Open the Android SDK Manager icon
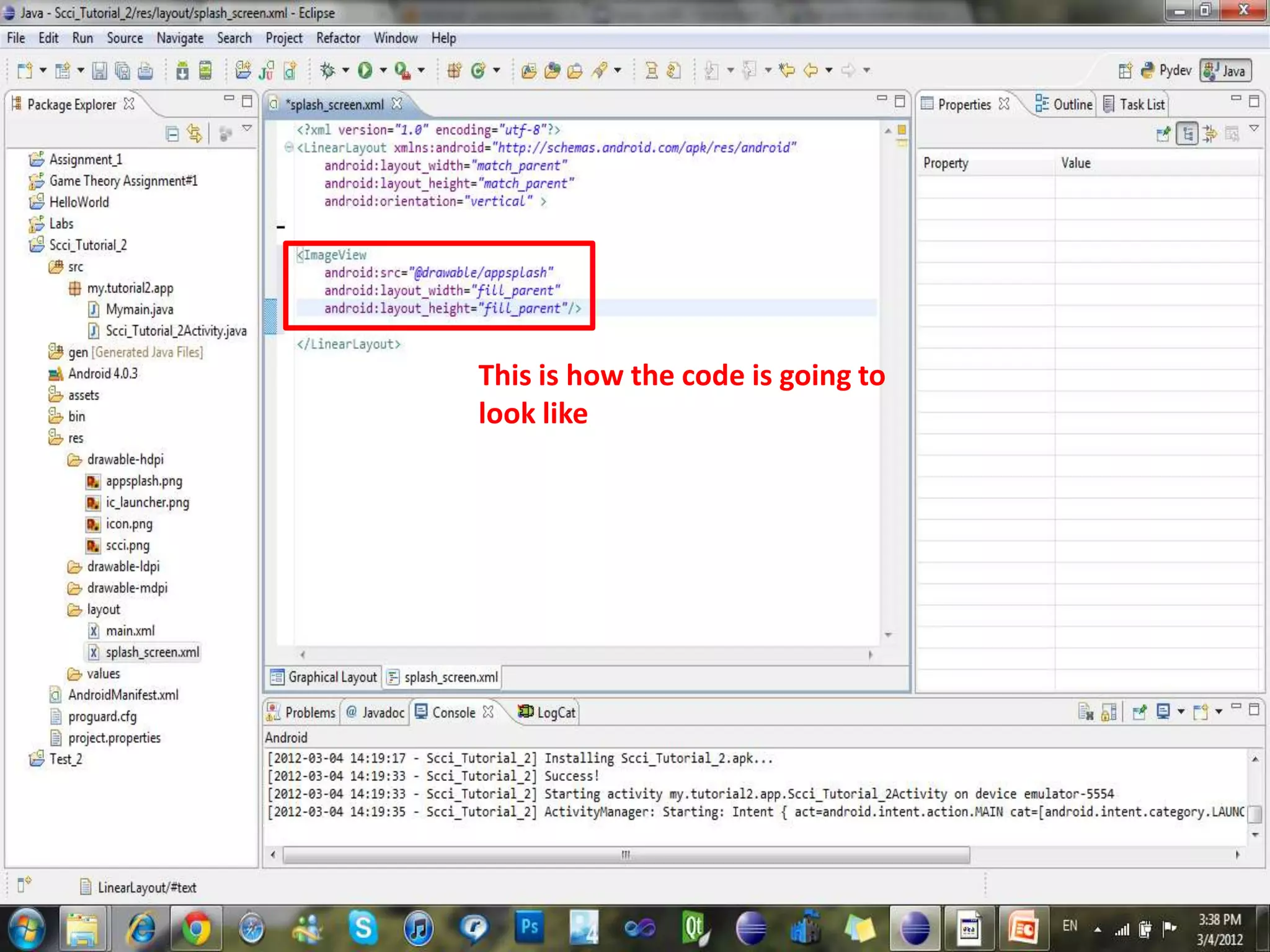1270x952 pixels. (x=182, y=71)
